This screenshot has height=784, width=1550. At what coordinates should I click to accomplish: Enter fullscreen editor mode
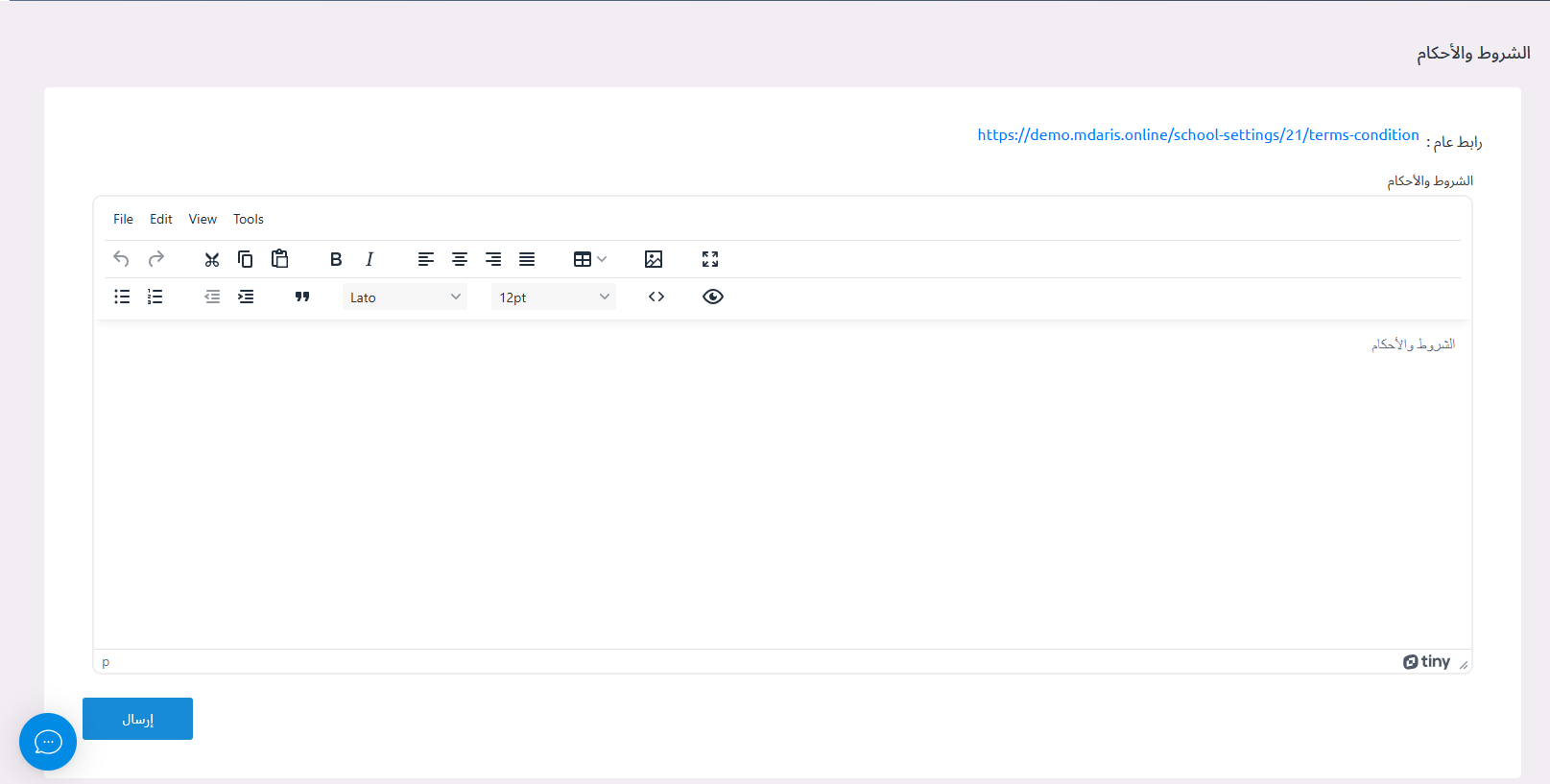(x=710, y=259)
